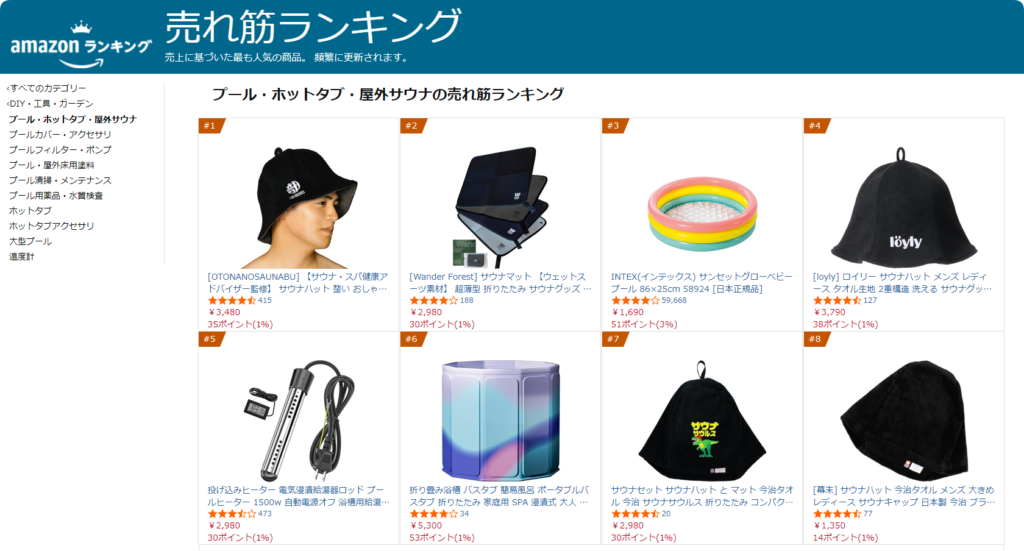Select プールフィルター・ポンプ category
1024x551 pixels.
pos(60,150)
